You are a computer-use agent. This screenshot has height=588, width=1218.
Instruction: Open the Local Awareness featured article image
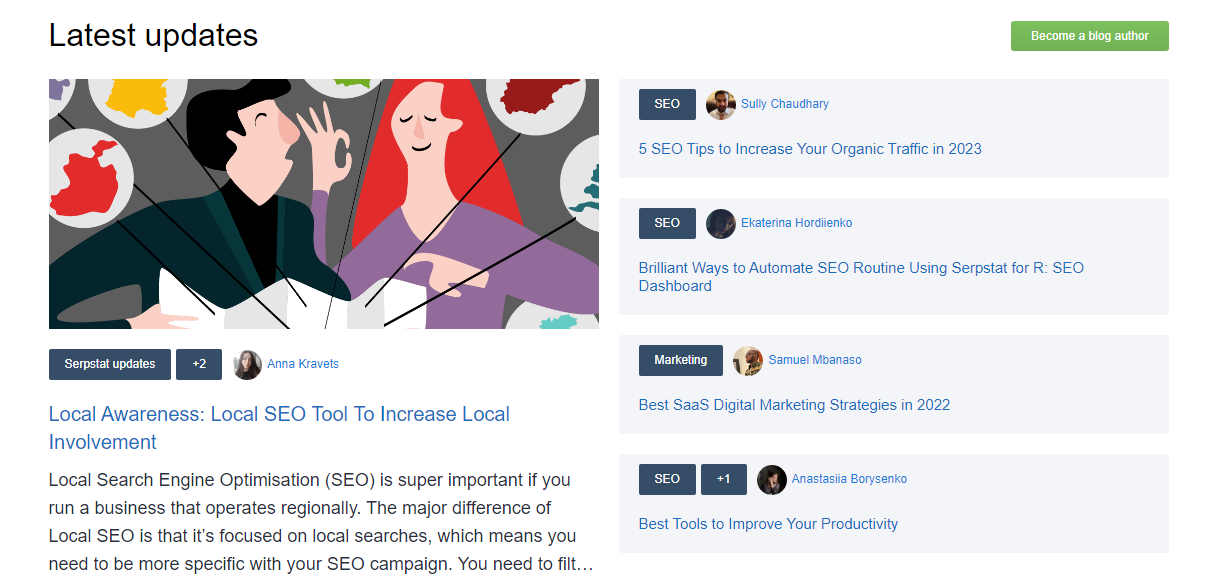(324, 204)
